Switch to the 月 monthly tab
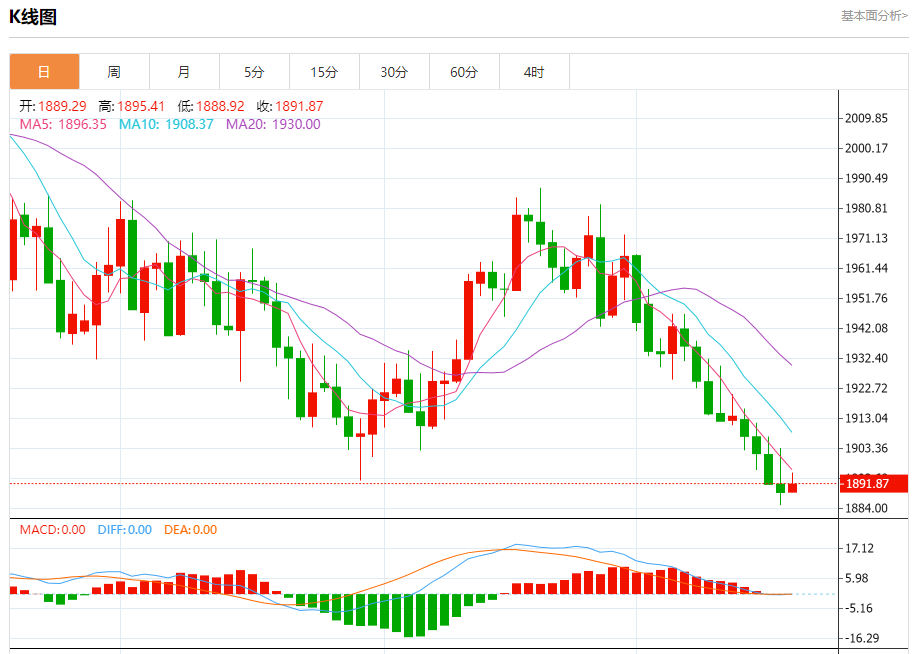The height and width of the screenshot is (654, 915). 184,72
